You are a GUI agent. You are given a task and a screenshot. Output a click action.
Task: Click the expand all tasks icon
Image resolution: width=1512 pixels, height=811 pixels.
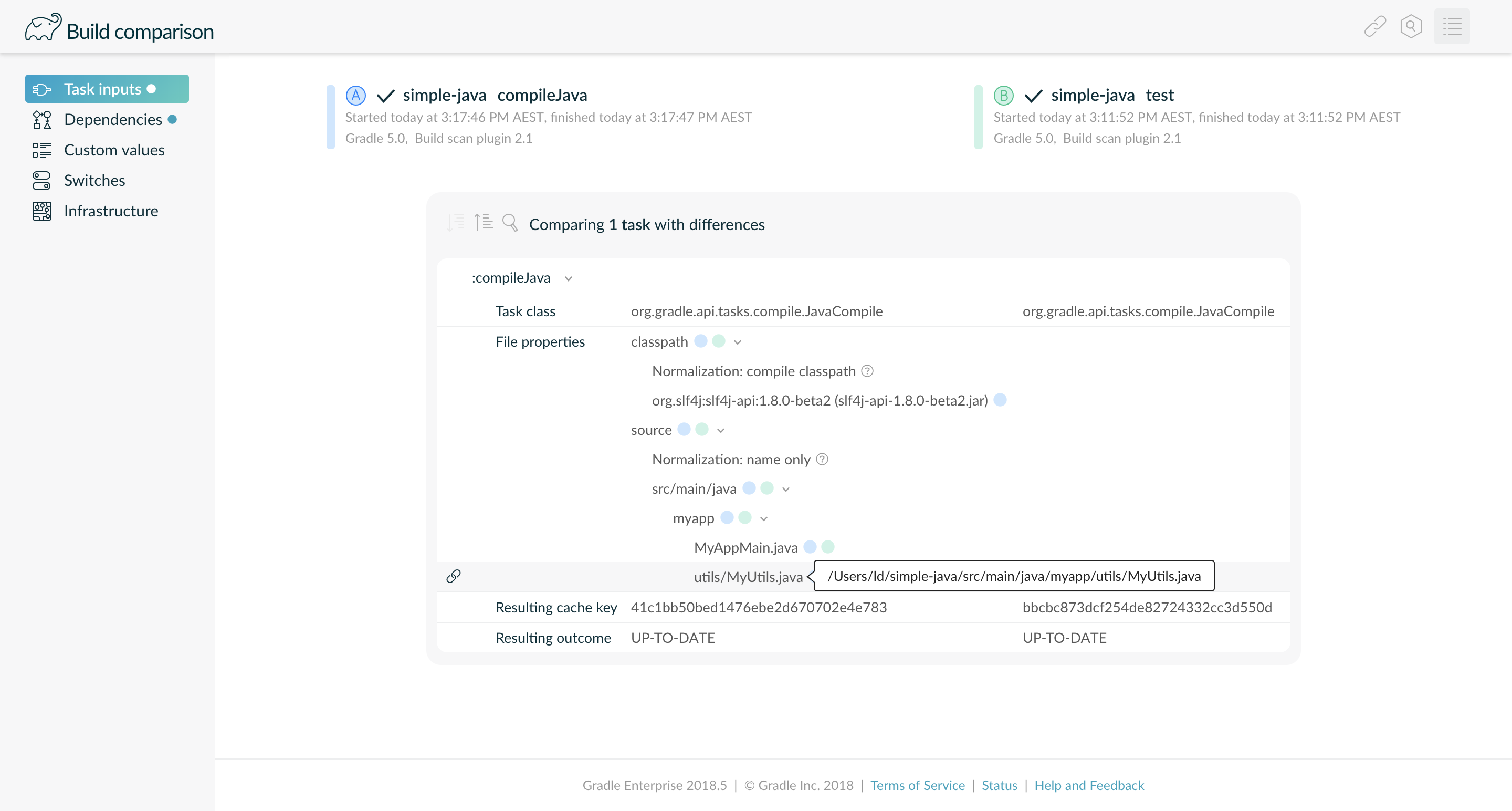[456, 223]
